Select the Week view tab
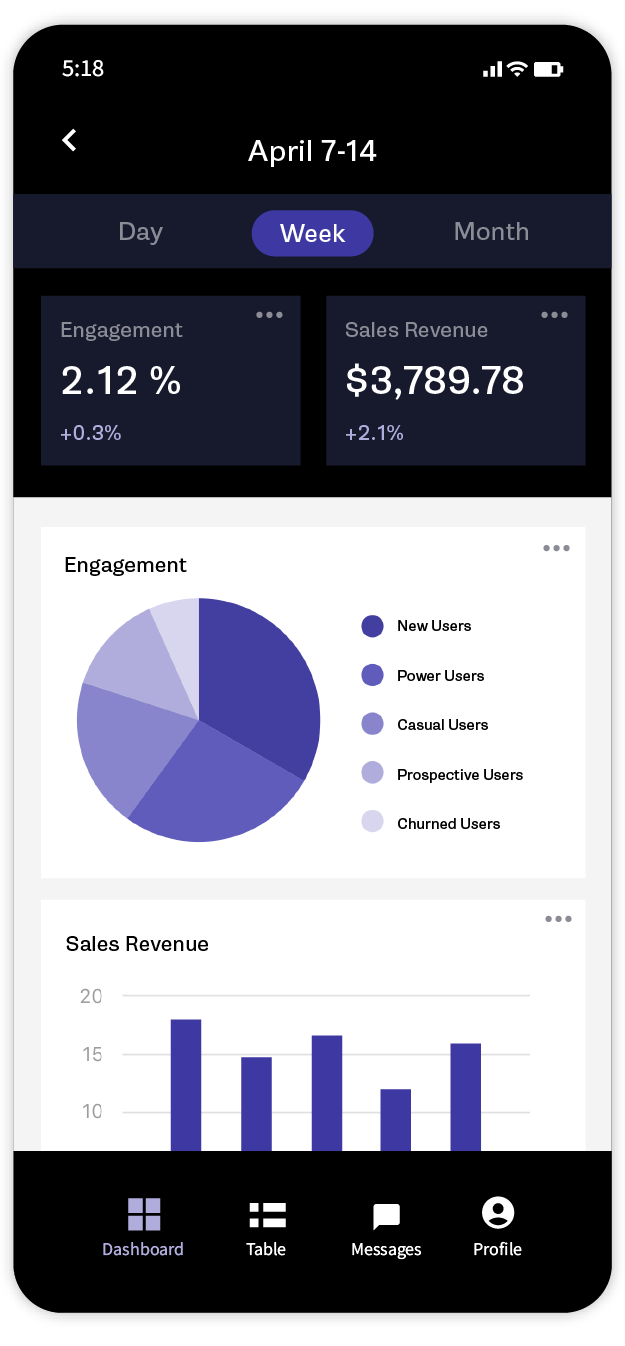Image resolution: width=625 pixels, height=1346 pixels. tap(312, 233)
